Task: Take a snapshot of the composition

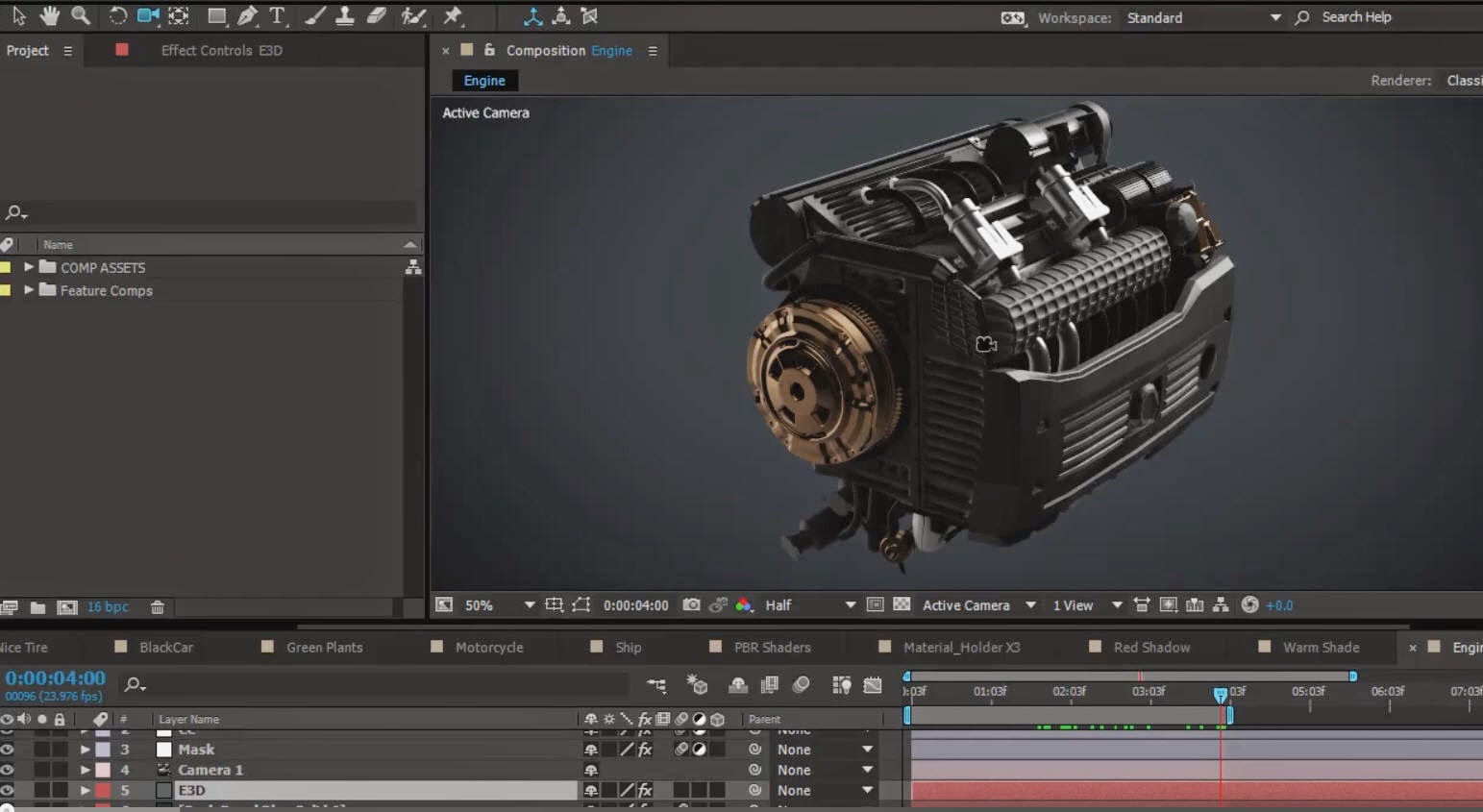Action: tap(690, 605)
